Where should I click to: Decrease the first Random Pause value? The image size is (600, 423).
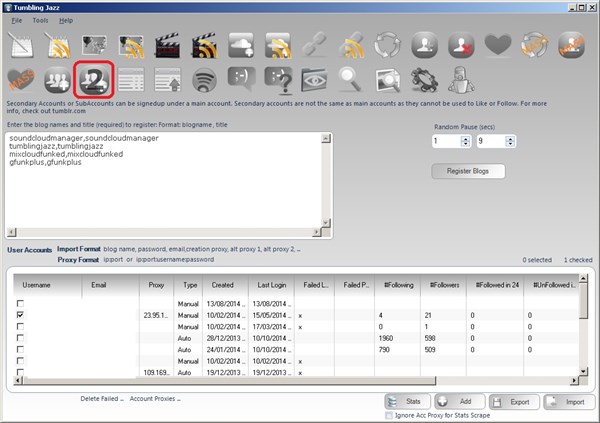coord(465,144)
